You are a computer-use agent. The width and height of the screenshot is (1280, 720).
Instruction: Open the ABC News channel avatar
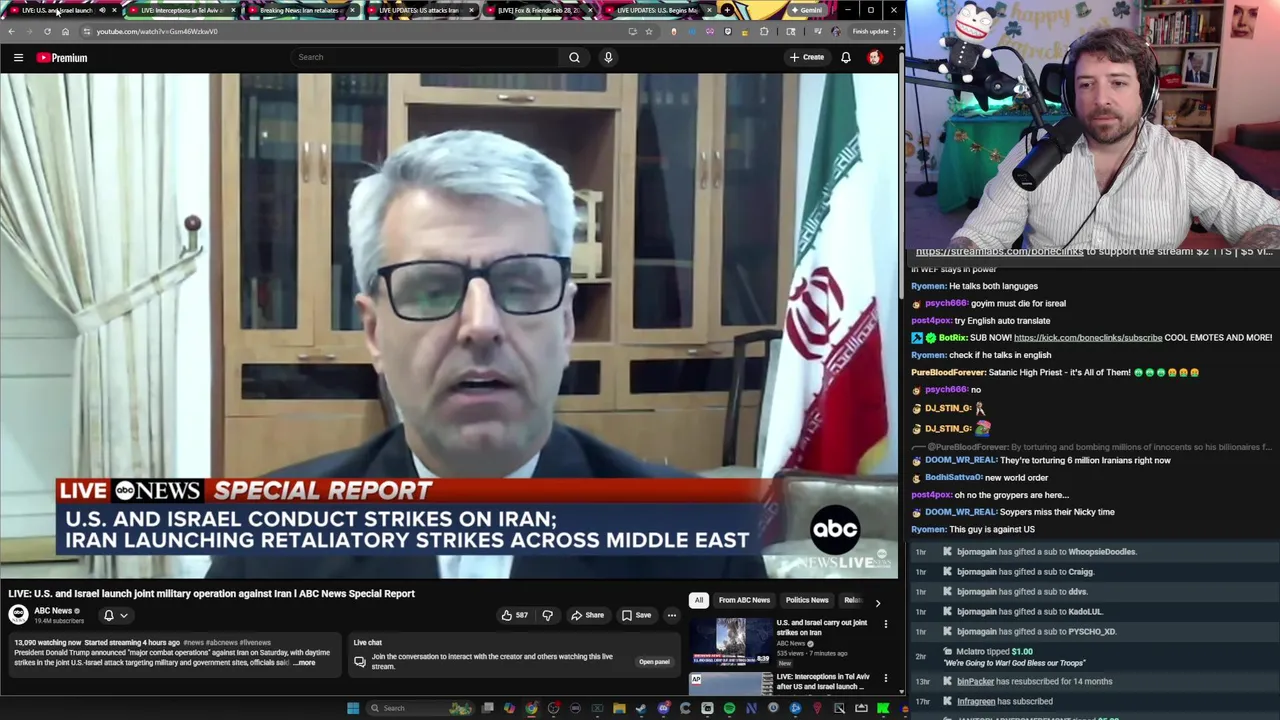coord(18,614)
